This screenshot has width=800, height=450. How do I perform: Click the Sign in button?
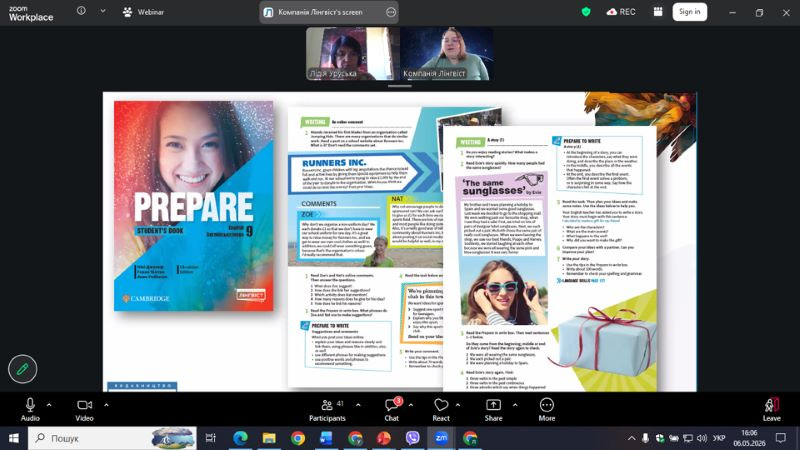tap(689, 12)
